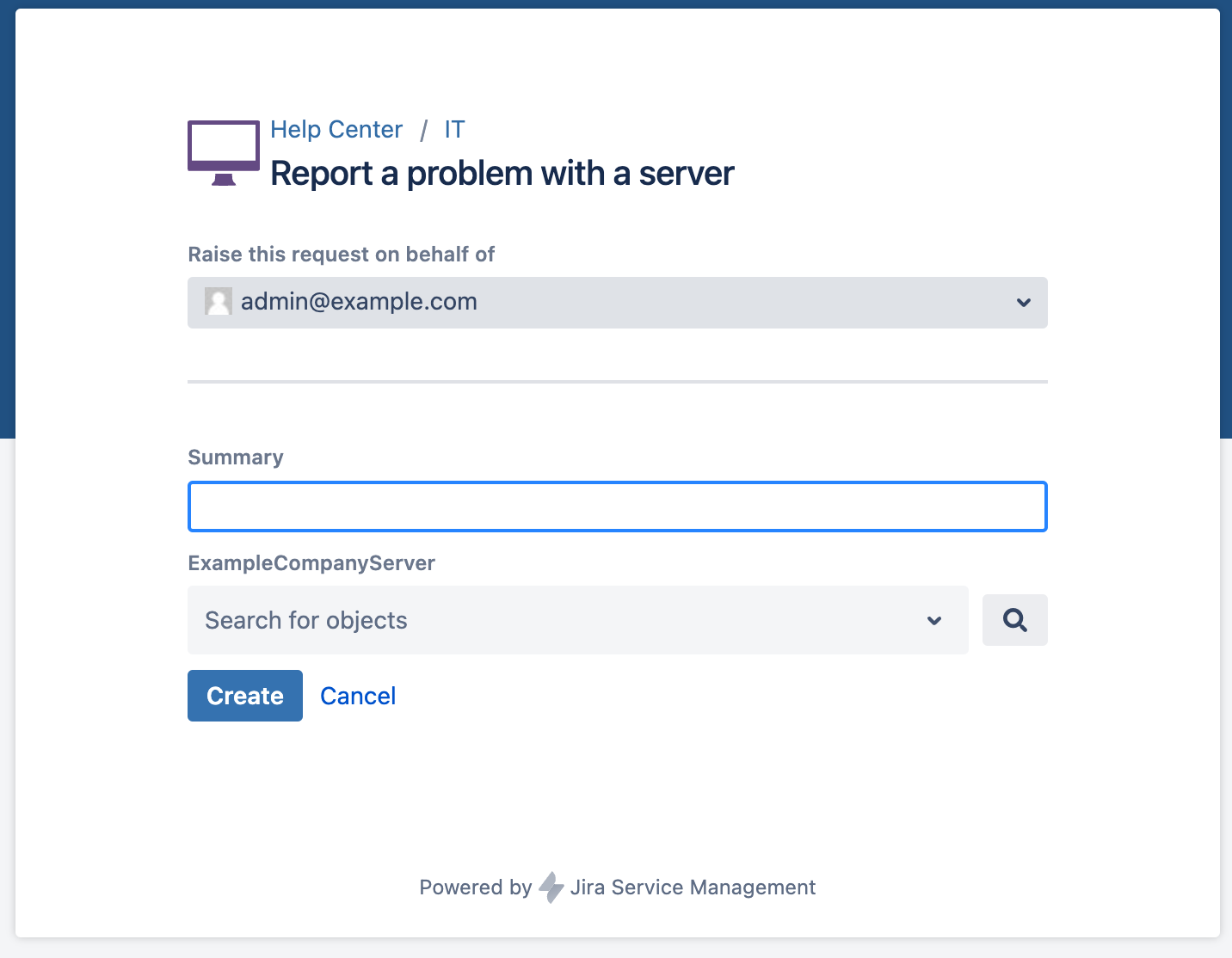
Task: Click the Powered by footer text
Action: [476, 887]
